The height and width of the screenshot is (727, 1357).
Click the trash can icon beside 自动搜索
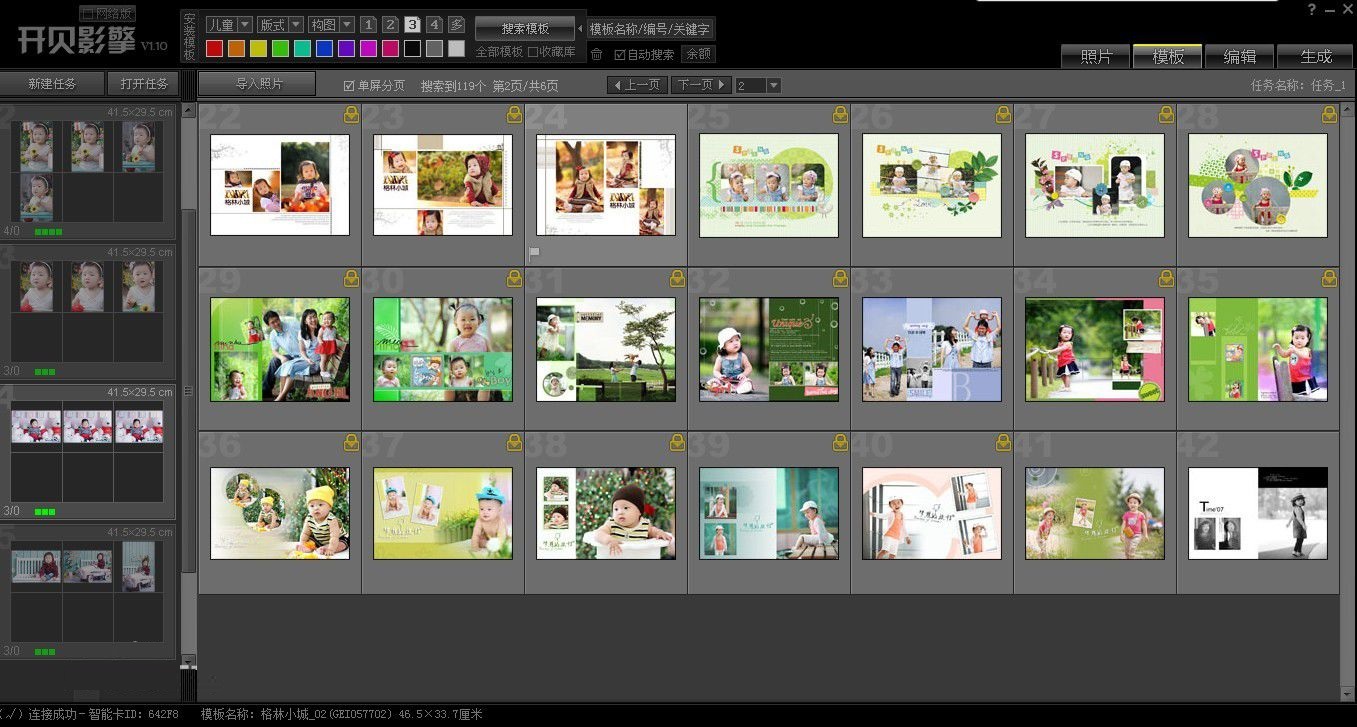(597, 54)
